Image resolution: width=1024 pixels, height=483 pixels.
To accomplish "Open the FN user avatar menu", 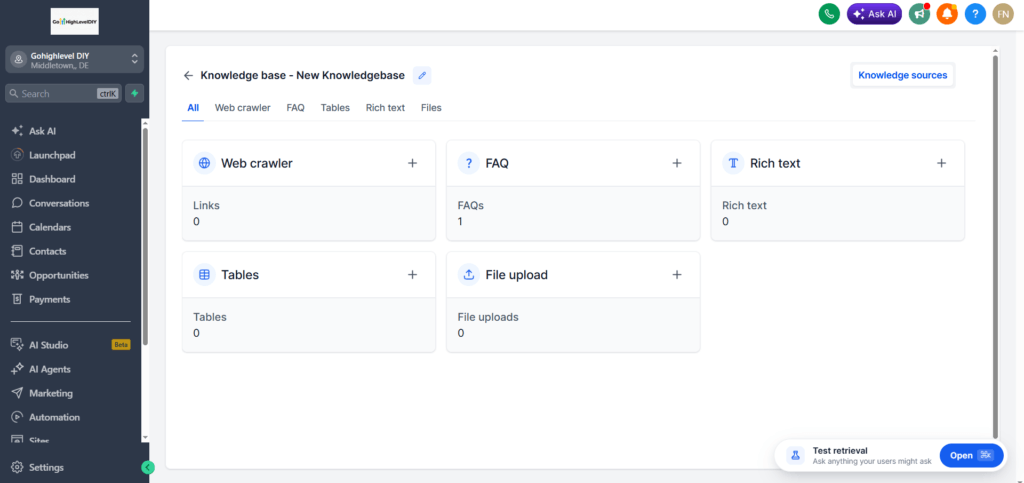I will (x=1003, y=14).
